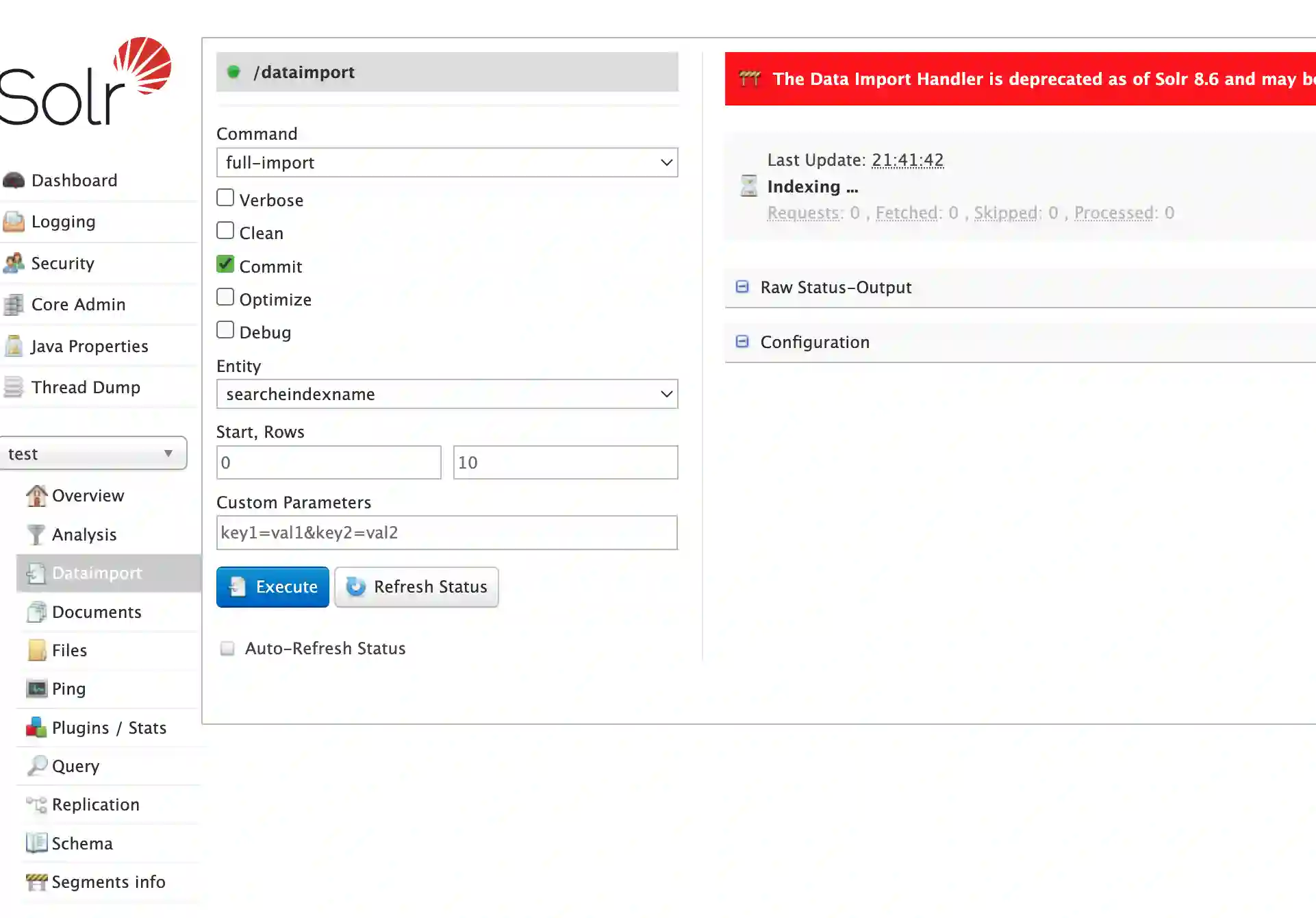Click the Execute button
The width and height of the screenshot is (1316, 918).
tap(273, 587)
